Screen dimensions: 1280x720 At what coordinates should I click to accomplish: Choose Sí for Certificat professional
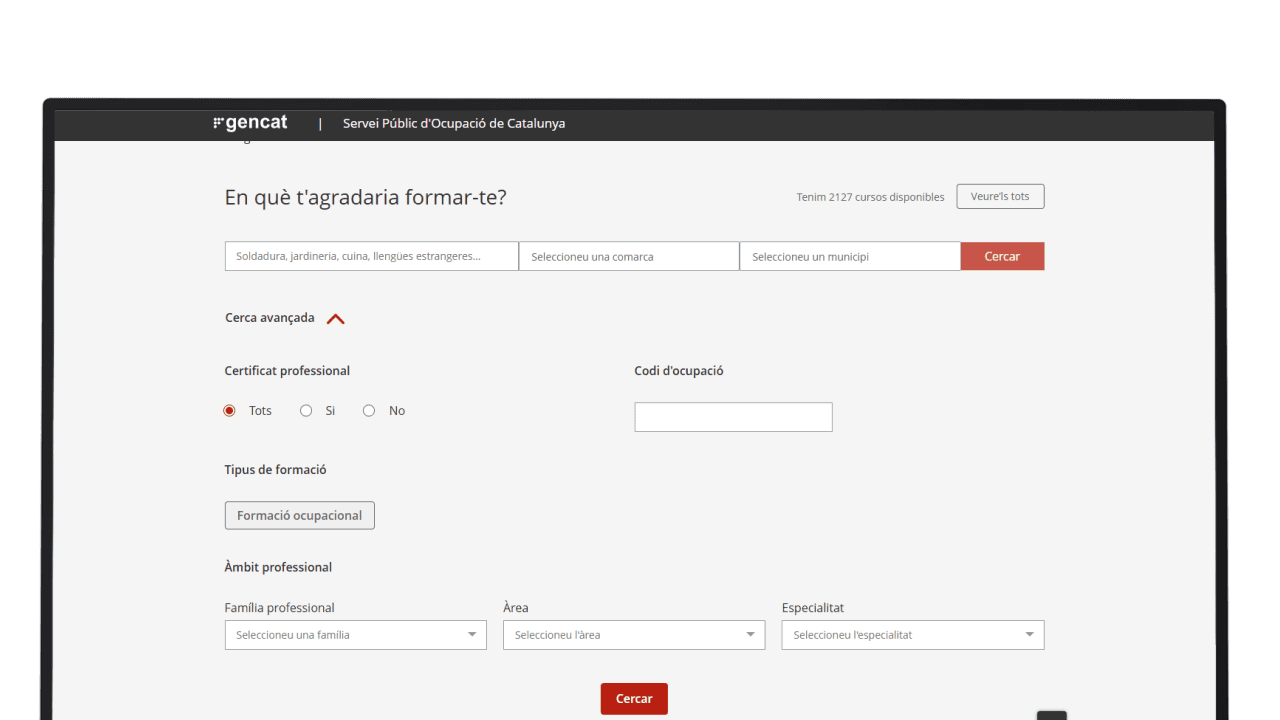point(306,411)
